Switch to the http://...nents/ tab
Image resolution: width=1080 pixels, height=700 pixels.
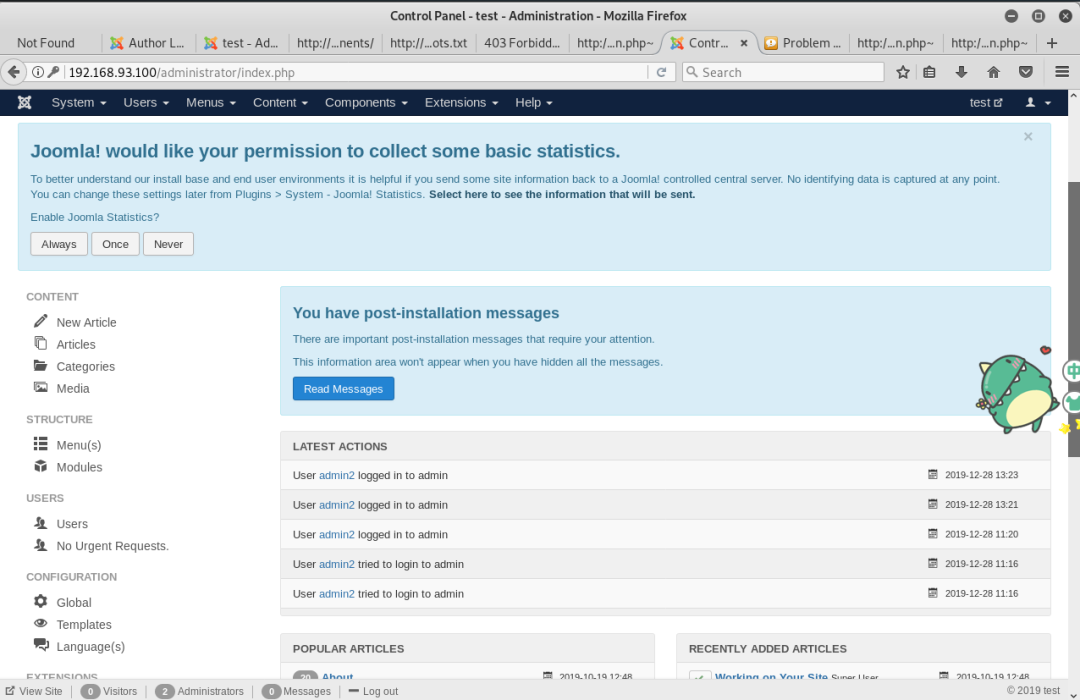coord(335,43)
